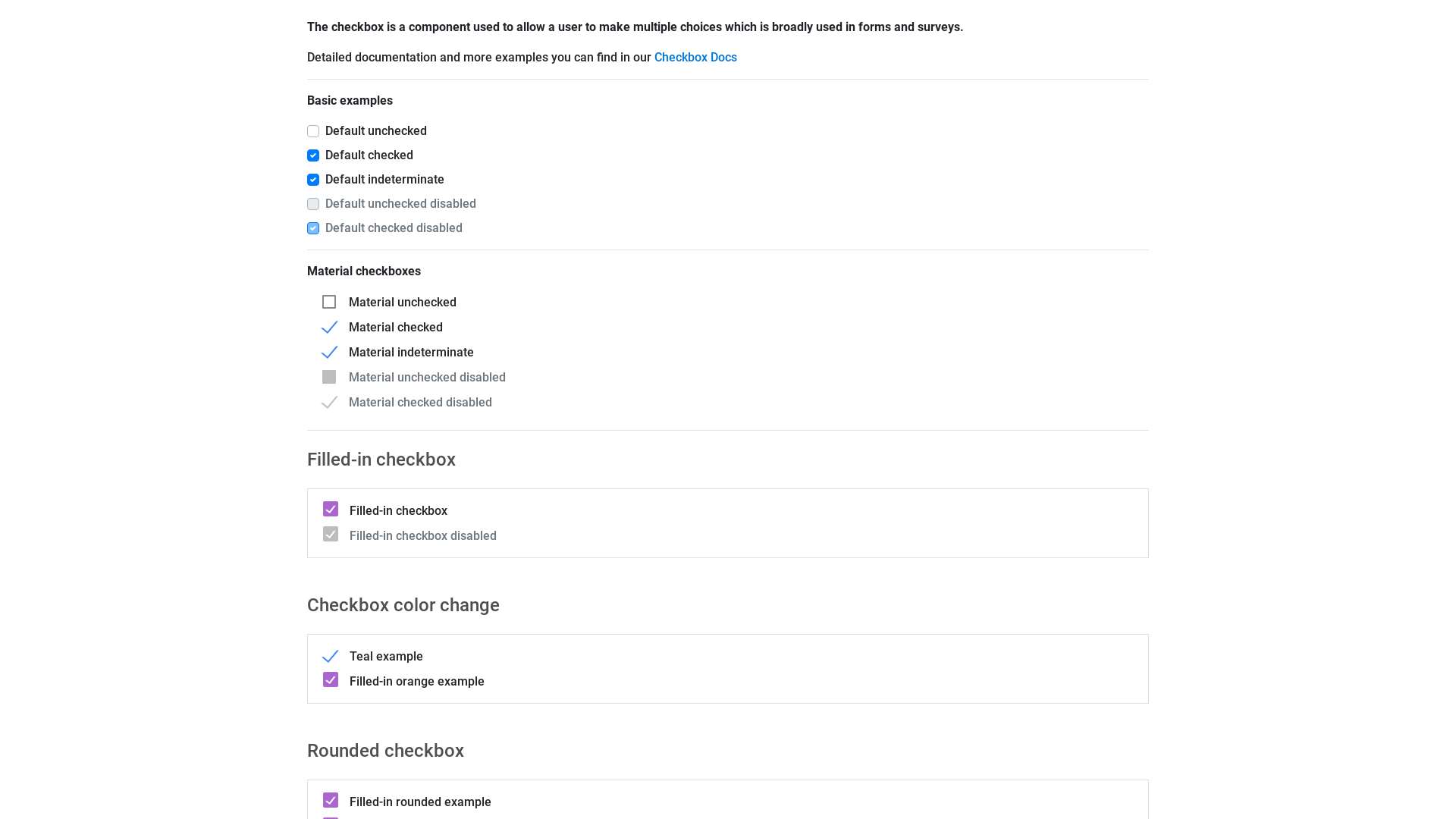
Task: Click the Default unchecked disabled checkbox
Action: coord(313,204)
